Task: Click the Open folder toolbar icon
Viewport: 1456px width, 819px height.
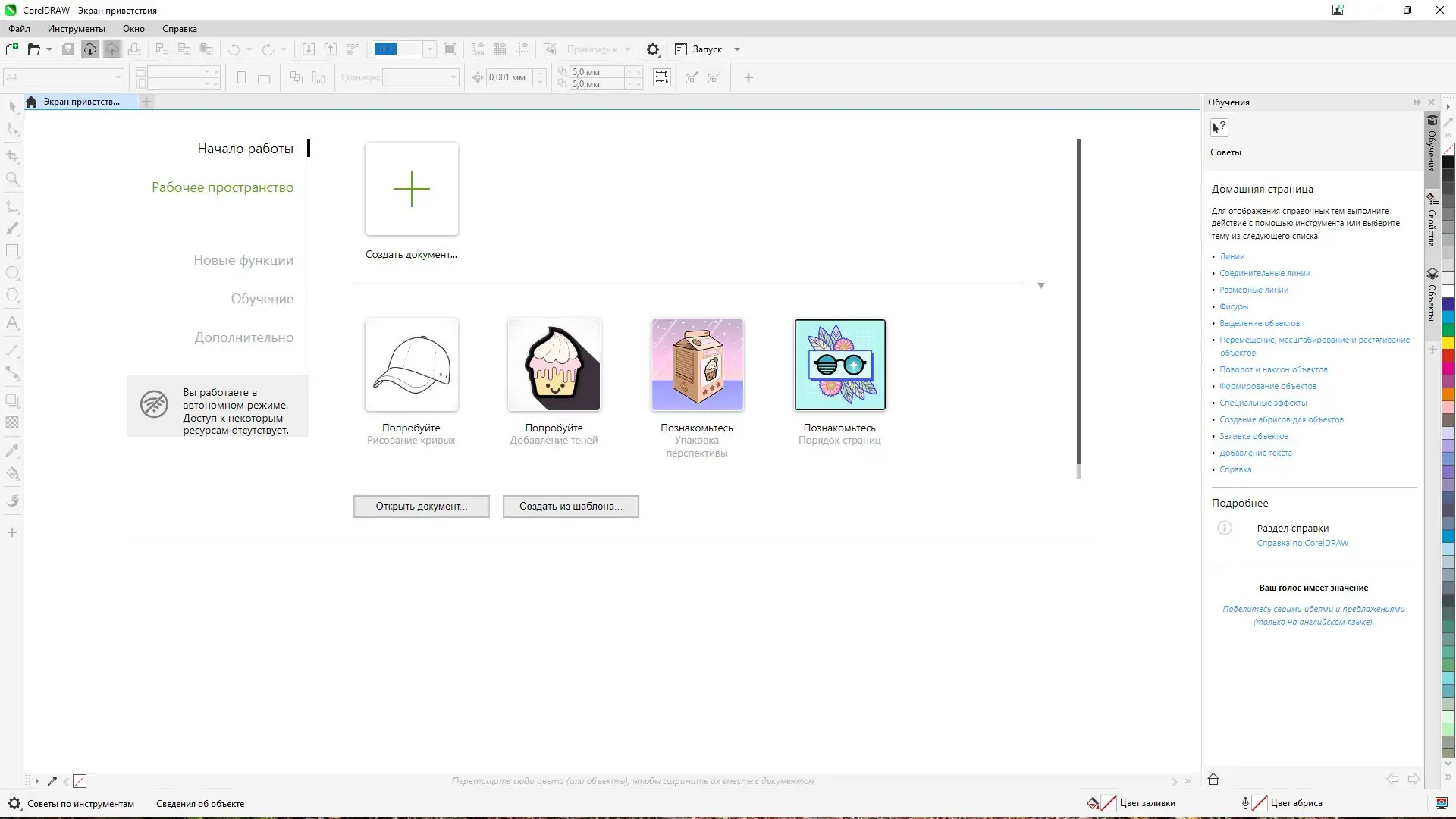Action: tap(33, 49)
